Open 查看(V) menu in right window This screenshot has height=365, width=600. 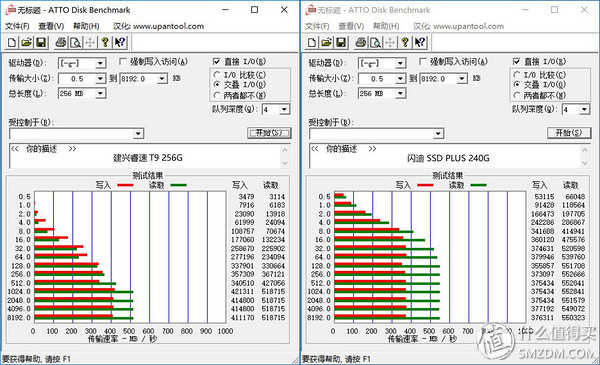(x=351, y=26)
